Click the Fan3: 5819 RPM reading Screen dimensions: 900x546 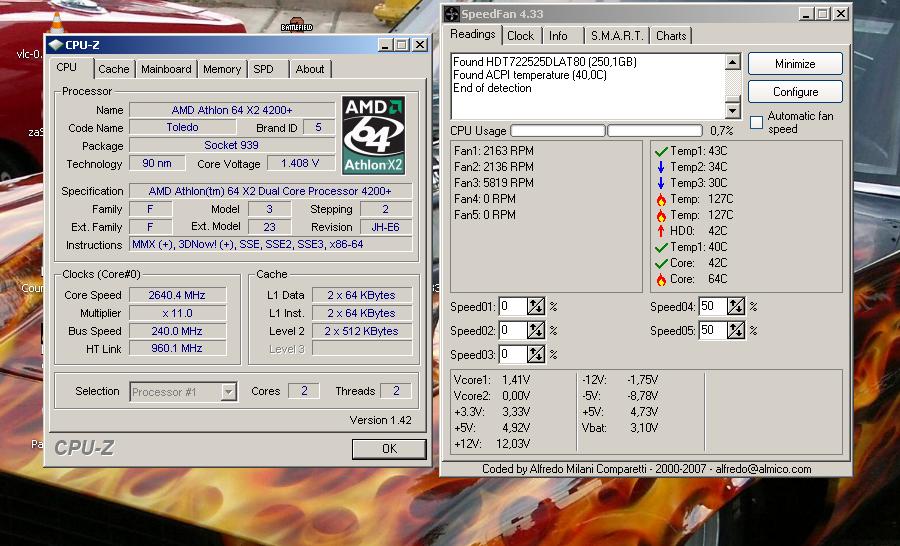click(494, 183)
